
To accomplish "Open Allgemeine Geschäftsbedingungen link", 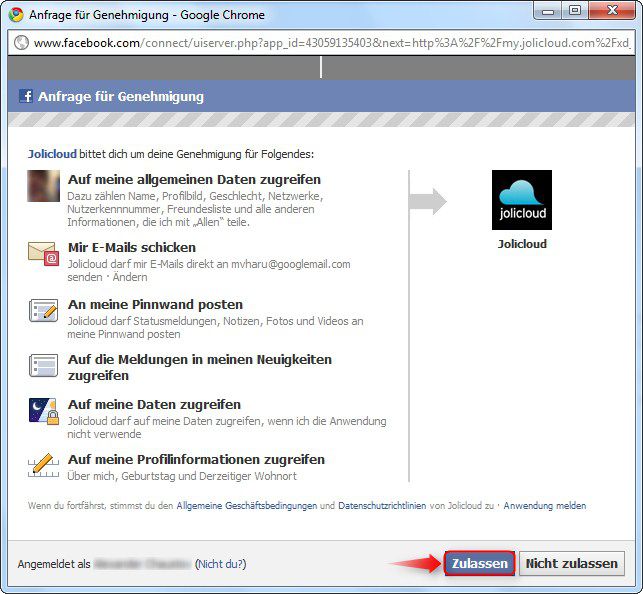I will coord(246,505).
